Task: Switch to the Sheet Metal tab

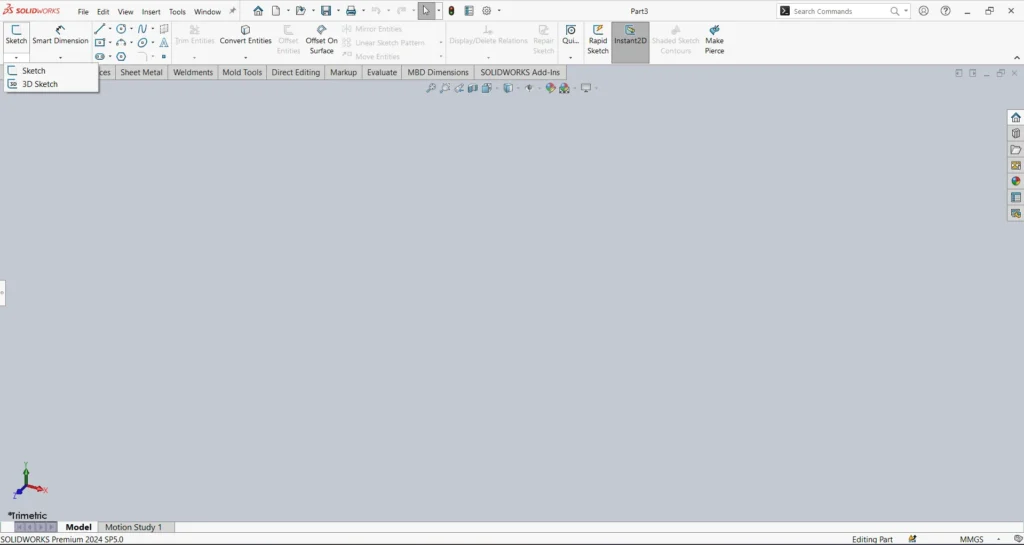Action: tap(141, 72)
